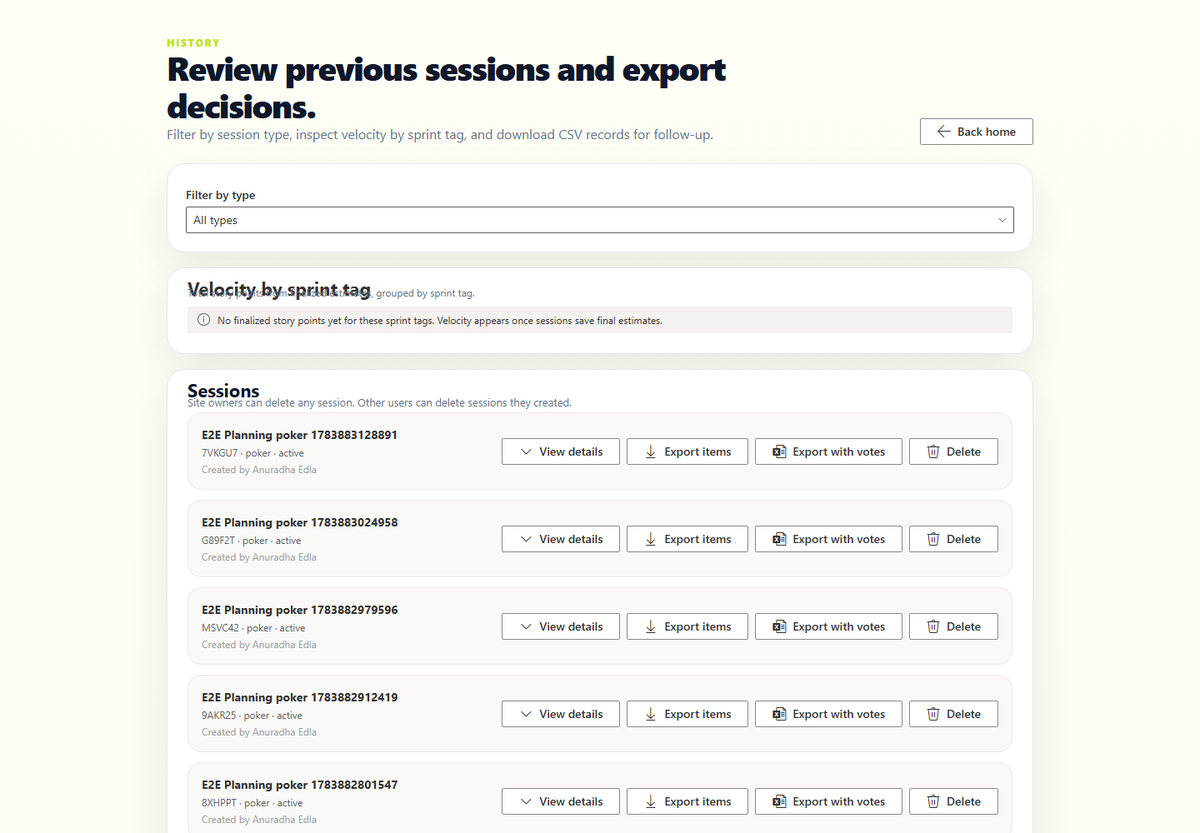Image resolution: width=1200 pixels, height=833 pixels.
Task: Click the Excel icon for session 7VKGU7
Action: point(779,452)
